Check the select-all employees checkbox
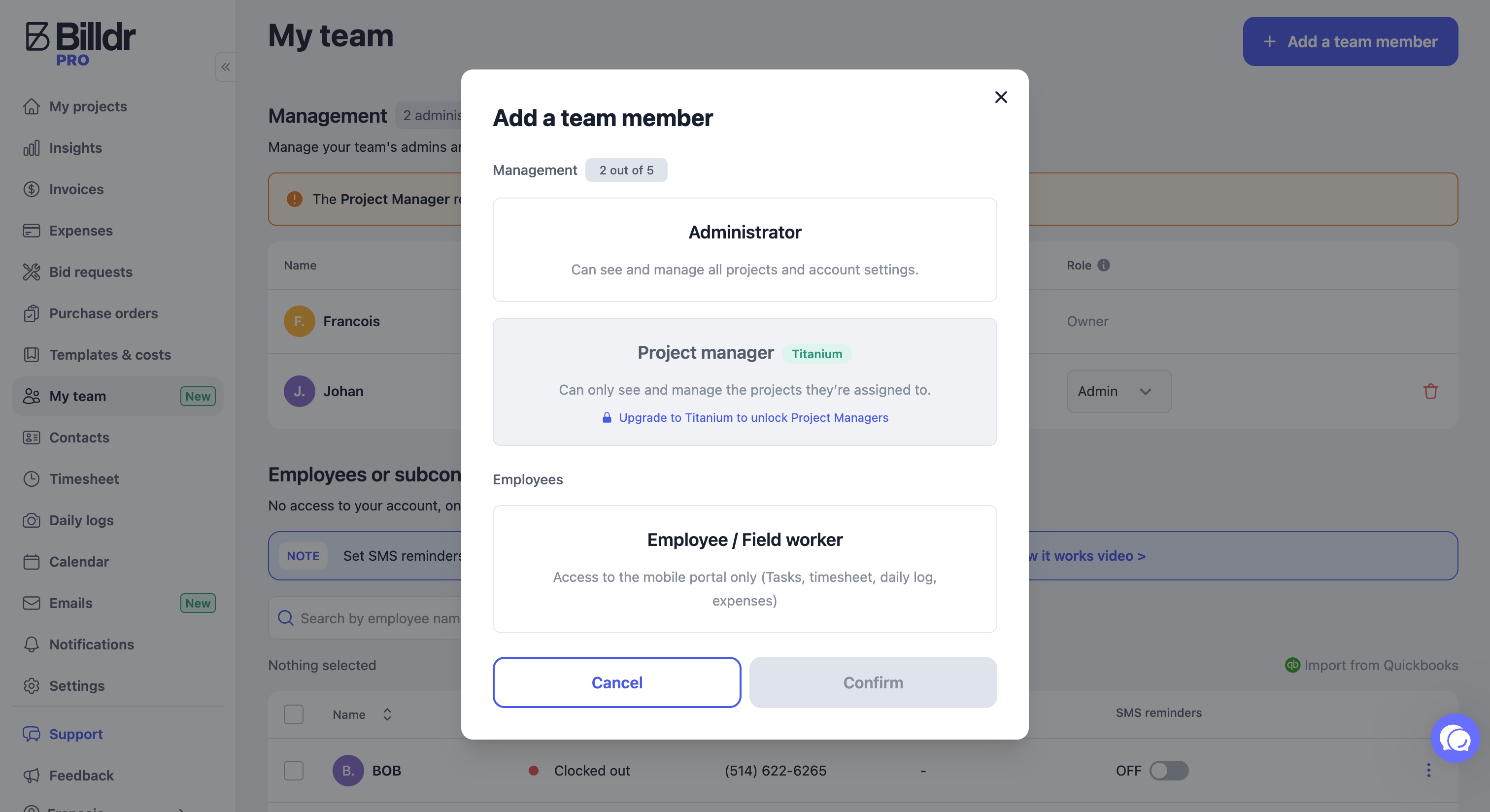The height and width of the screenshot is (812, 1490). (294, 714)
